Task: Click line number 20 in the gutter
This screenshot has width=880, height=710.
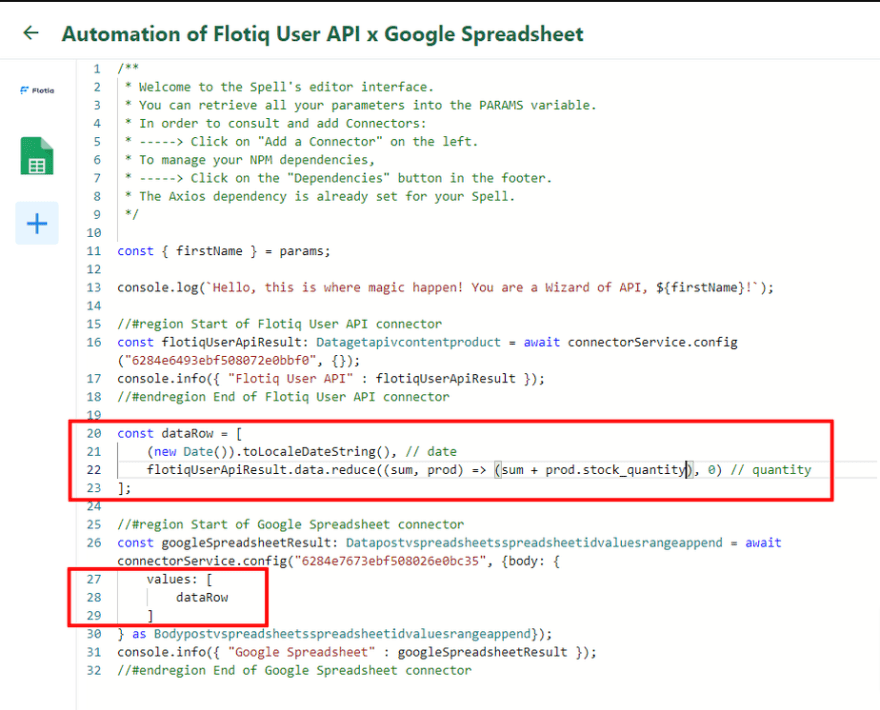Action: pyautogui.click(x=94, y=433)
